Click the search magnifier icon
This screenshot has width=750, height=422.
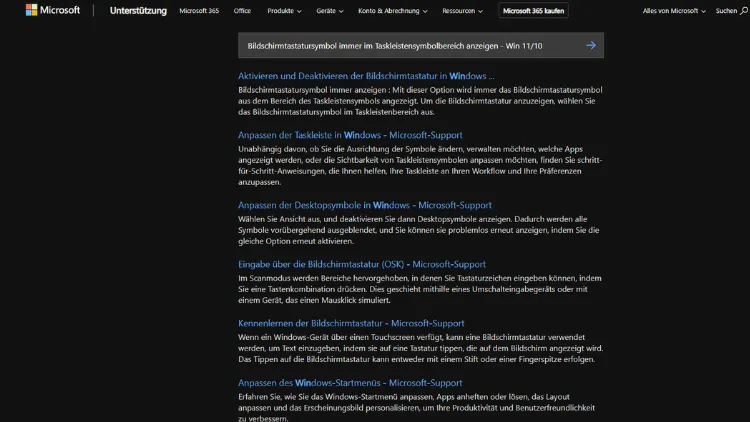(x=744, y=11)
